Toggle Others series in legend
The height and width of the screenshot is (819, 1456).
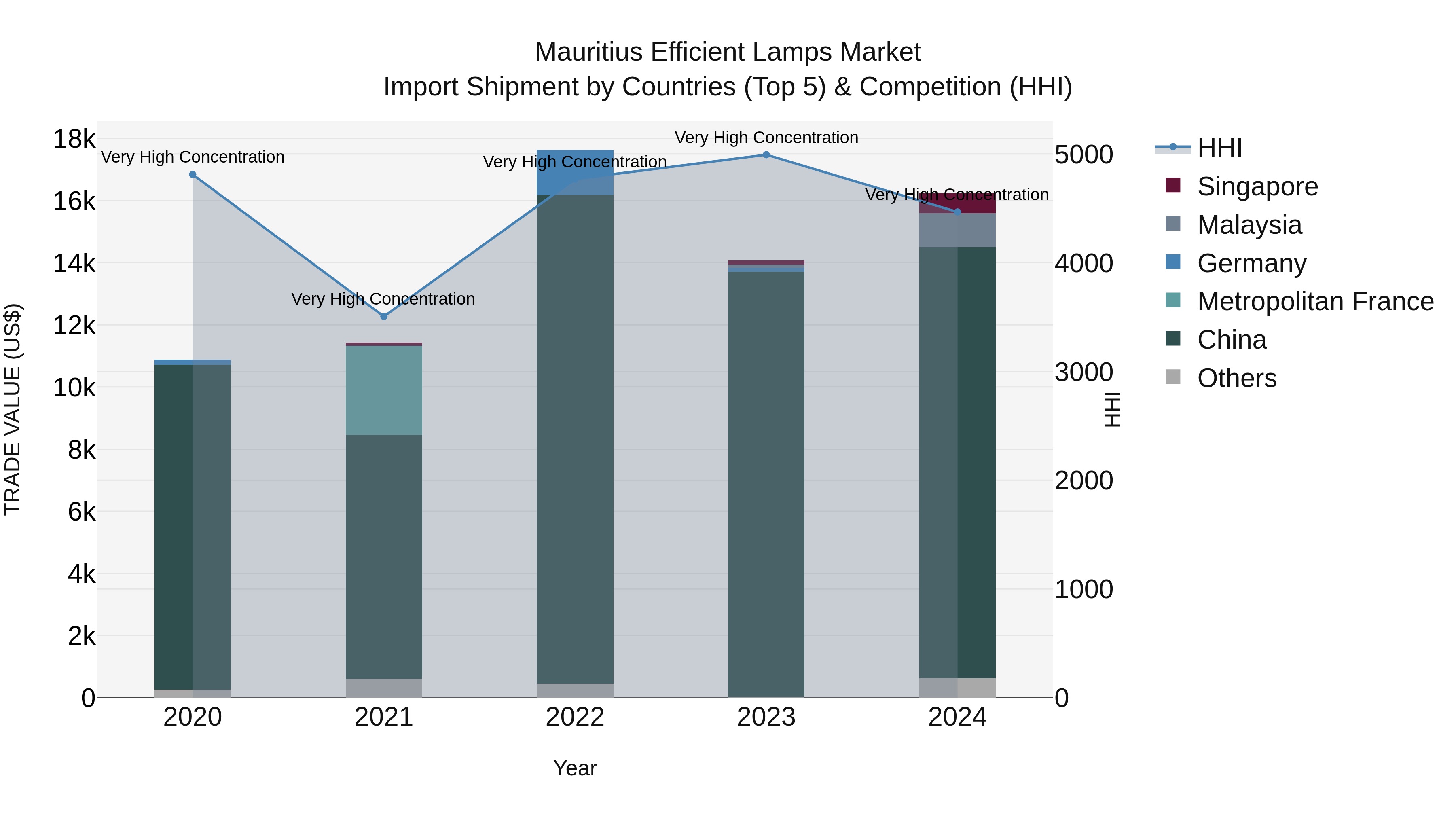pyautogui.click(x=1221, y=378)
